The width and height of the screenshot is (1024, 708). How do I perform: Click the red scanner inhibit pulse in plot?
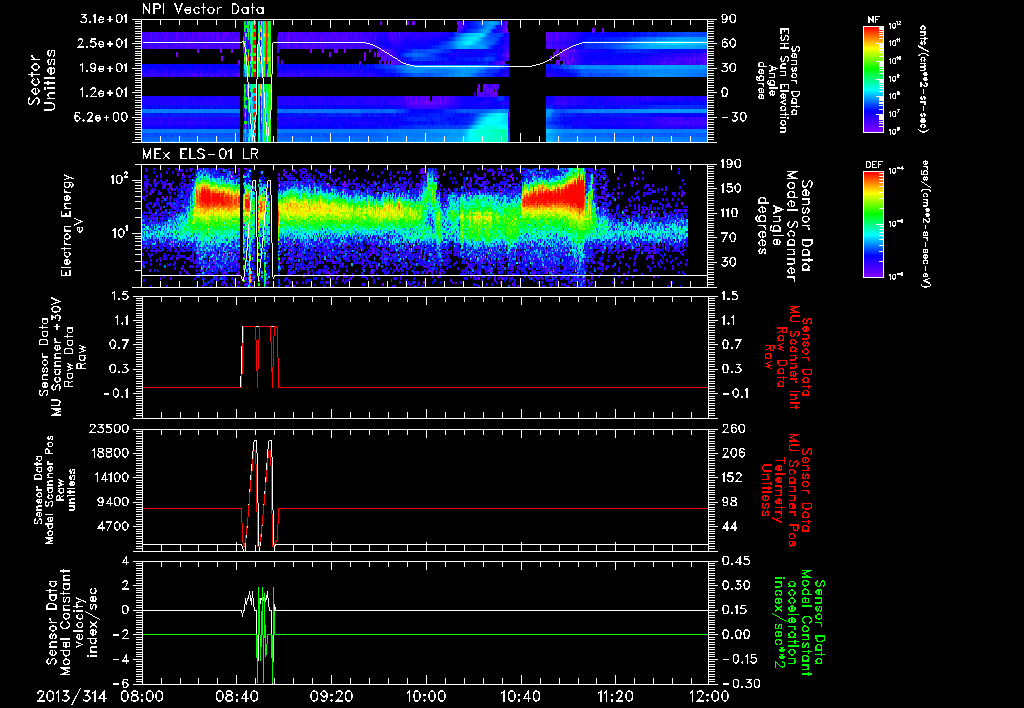(x=260, y=357)
